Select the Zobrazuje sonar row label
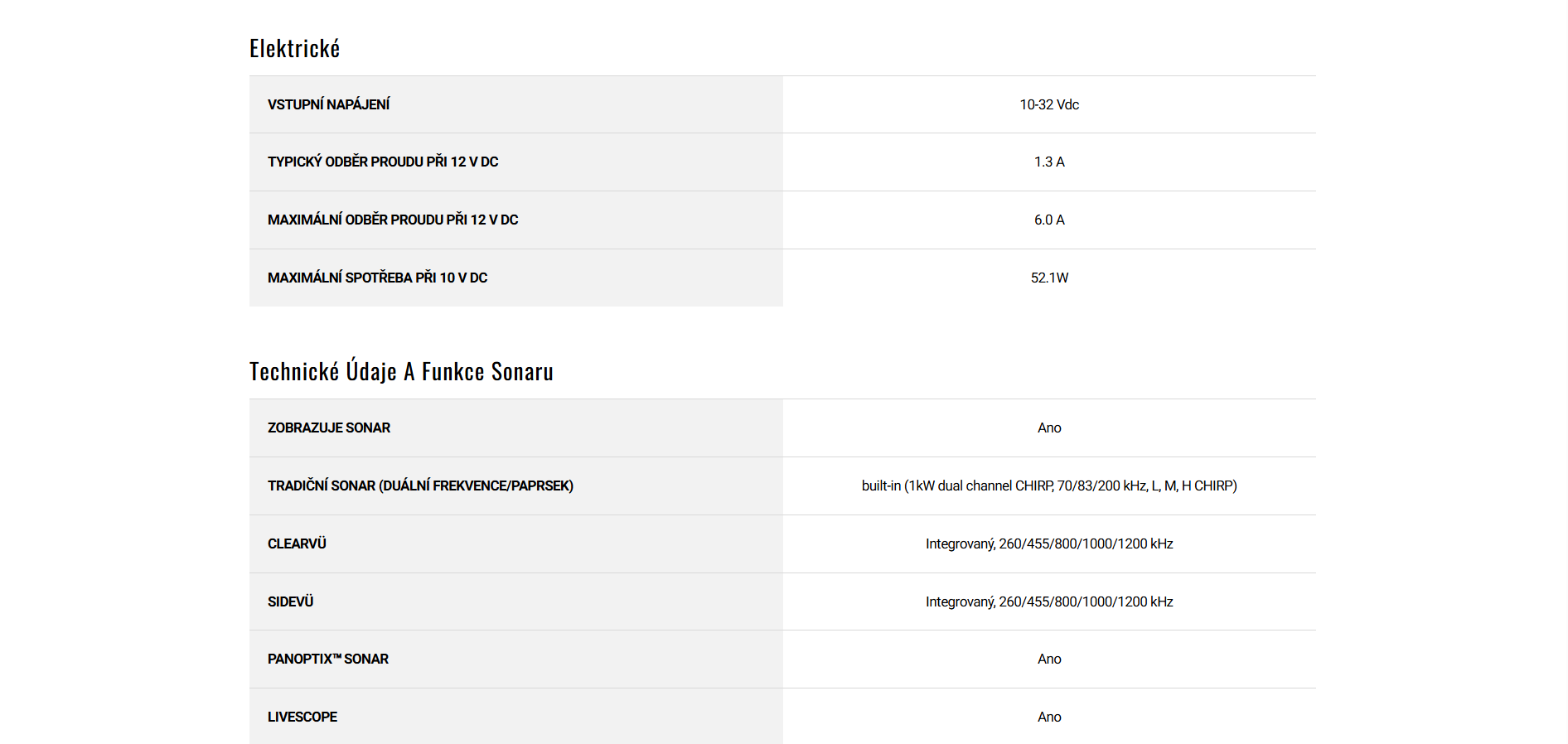Image resolution: width=1568 pixels, height=744 pixels. click(329, 428)
